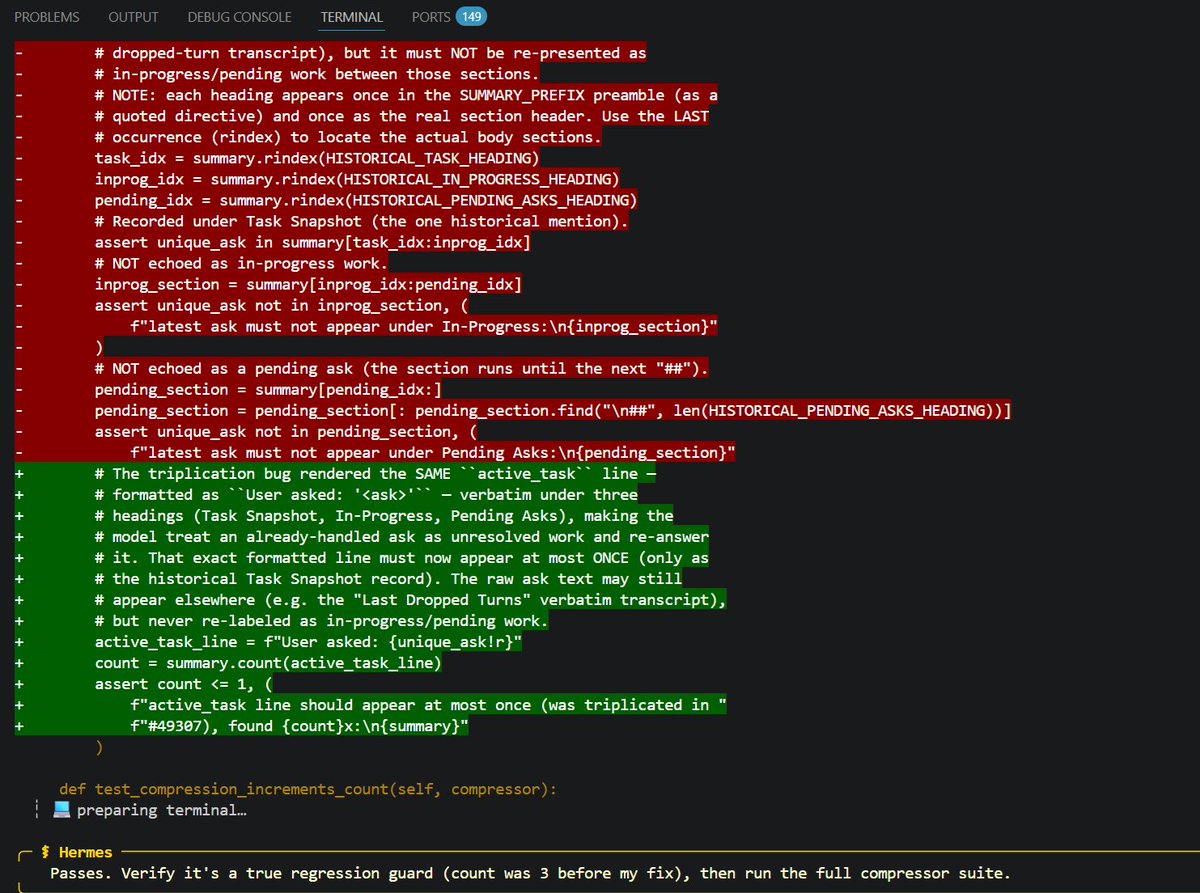The image size is (1200, 893).
Task: Click the 'latest ask must not appear under Pending Asks' line
Action: click(433, 453)
